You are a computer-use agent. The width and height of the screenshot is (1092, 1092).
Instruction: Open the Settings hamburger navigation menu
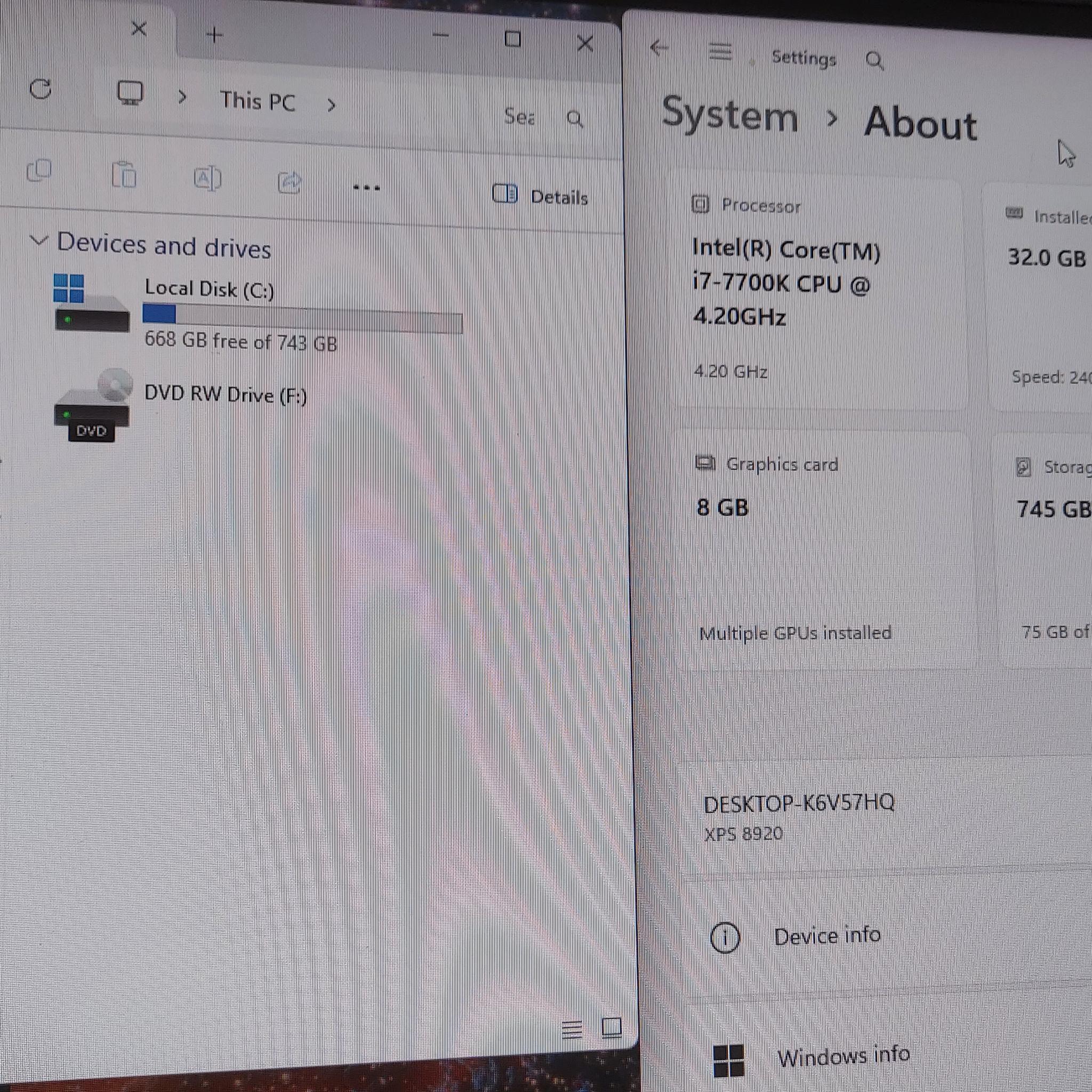[720, 51]
